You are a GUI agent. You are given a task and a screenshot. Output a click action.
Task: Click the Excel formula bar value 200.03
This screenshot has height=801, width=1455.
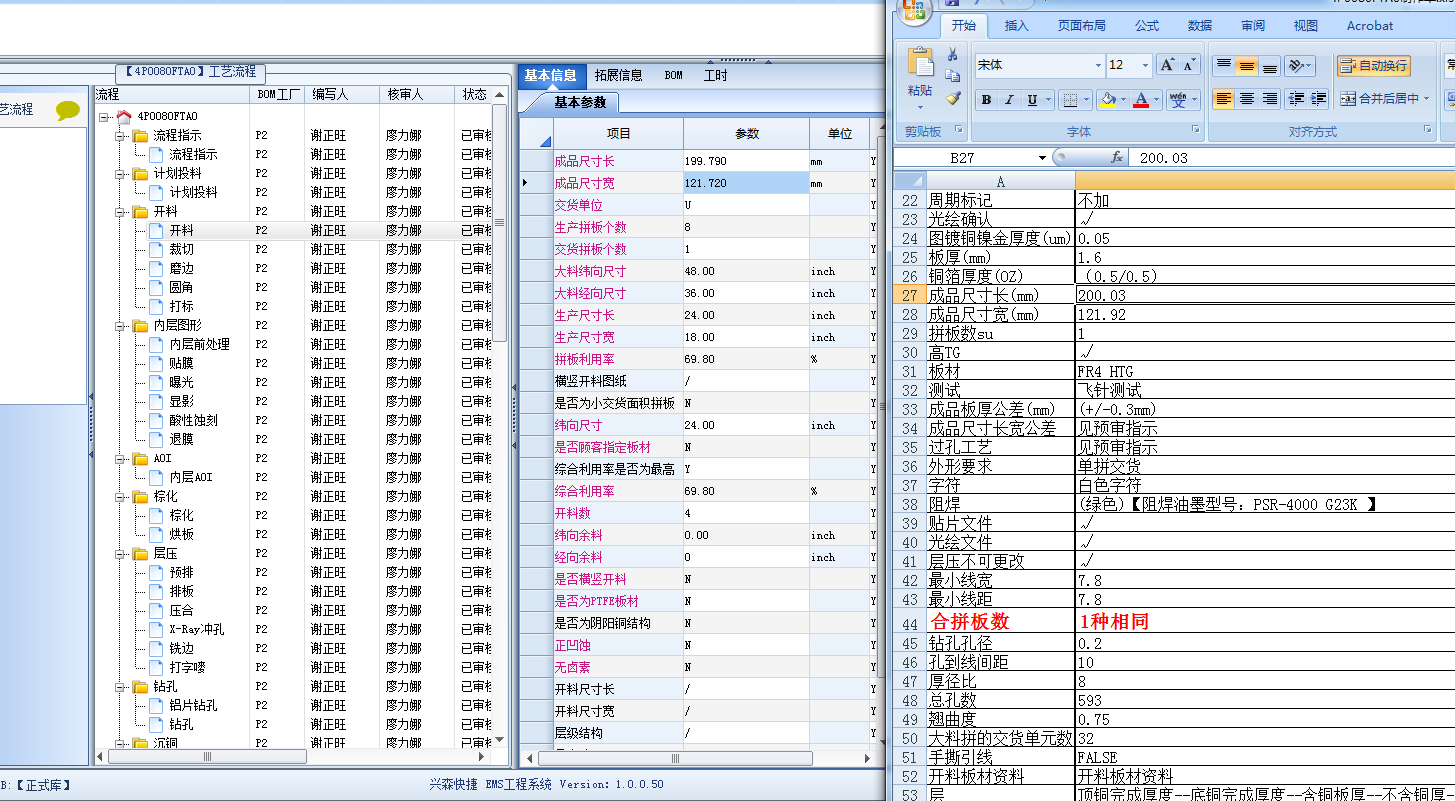(x=1164, y=158)
